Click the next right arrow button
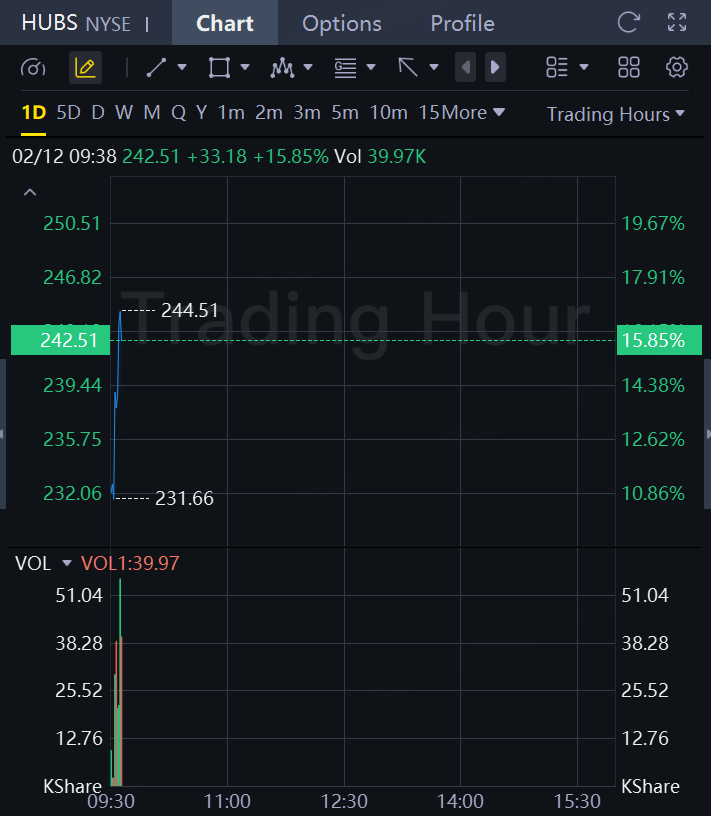Screen dimensions: 711x816 [495, 67]
